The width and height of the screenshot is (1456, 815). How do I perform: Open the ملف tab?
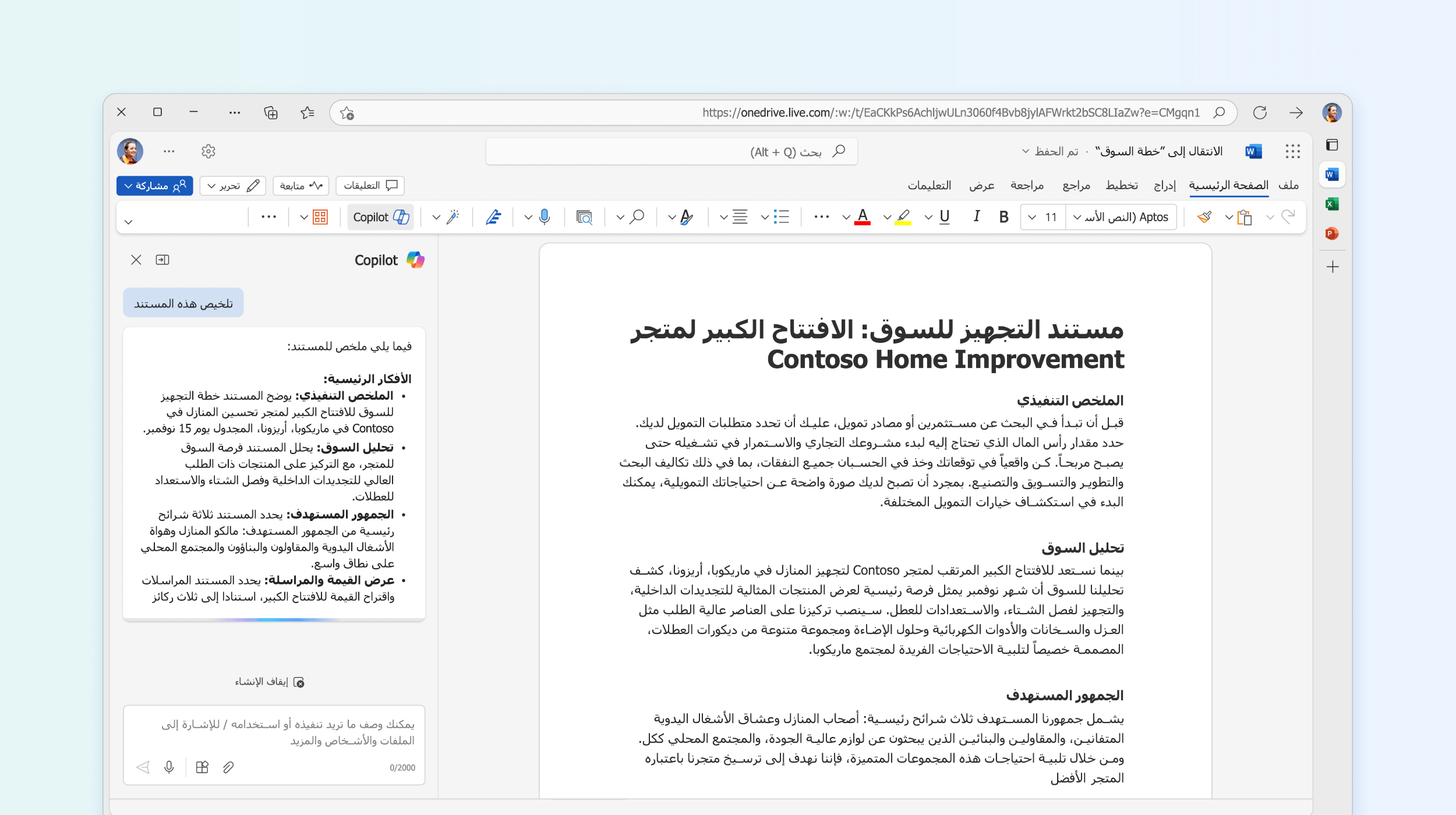[1289, 185]
